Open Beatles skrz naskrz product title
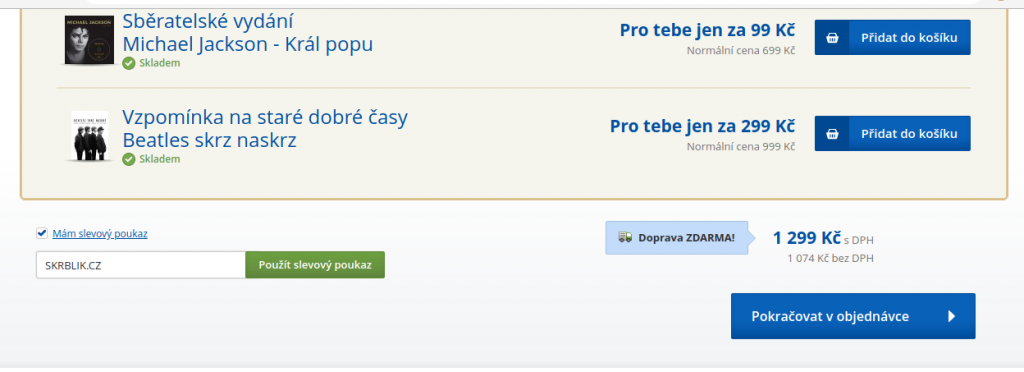 click(x=210, y=140)
